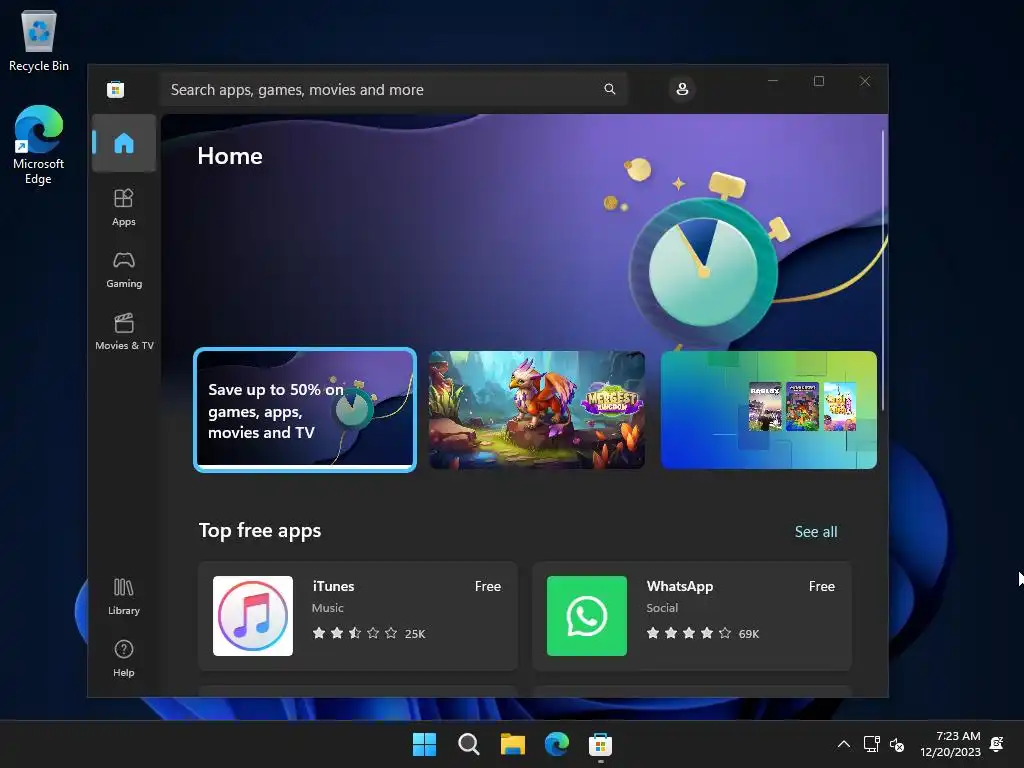Open Help in the Store sidebar
The width and height of the screenshot is (1024, 768).
point(123,658)
